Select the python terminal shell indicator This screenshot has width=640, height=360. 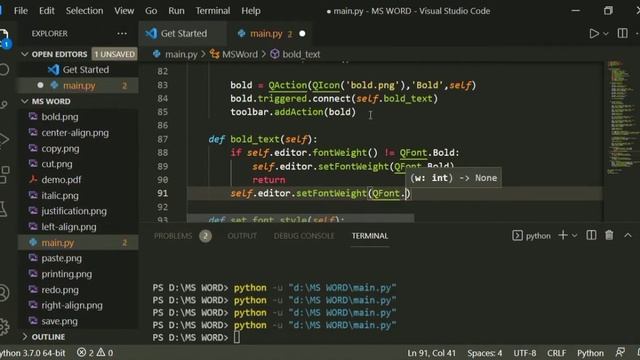click(x=531, y=236)
